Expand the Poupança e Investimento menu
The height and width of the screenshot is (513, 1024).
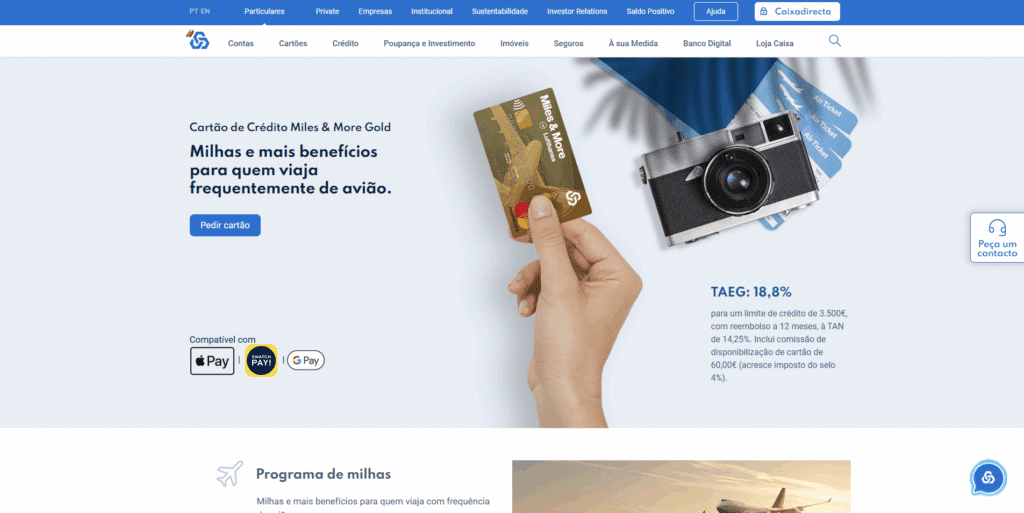pos(429,44)
